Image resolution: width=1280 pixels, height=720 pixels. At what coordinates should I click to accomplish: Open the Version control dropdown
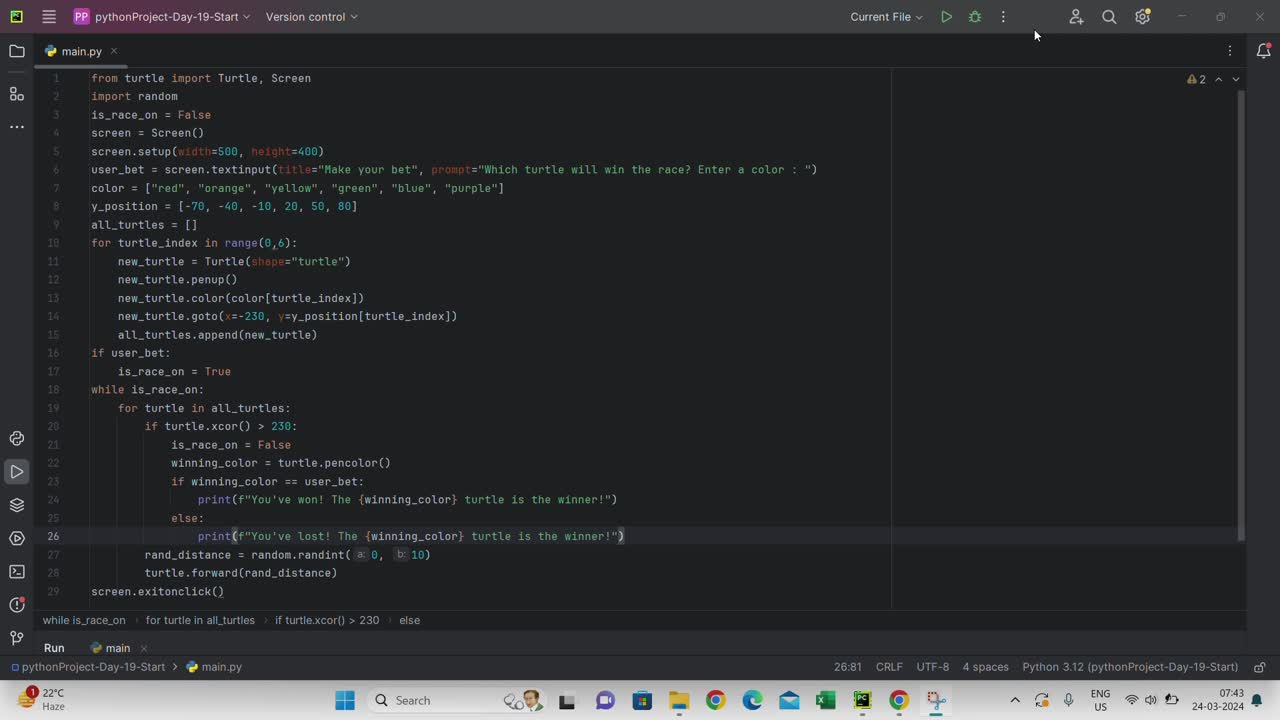click(x=311, y=17)
